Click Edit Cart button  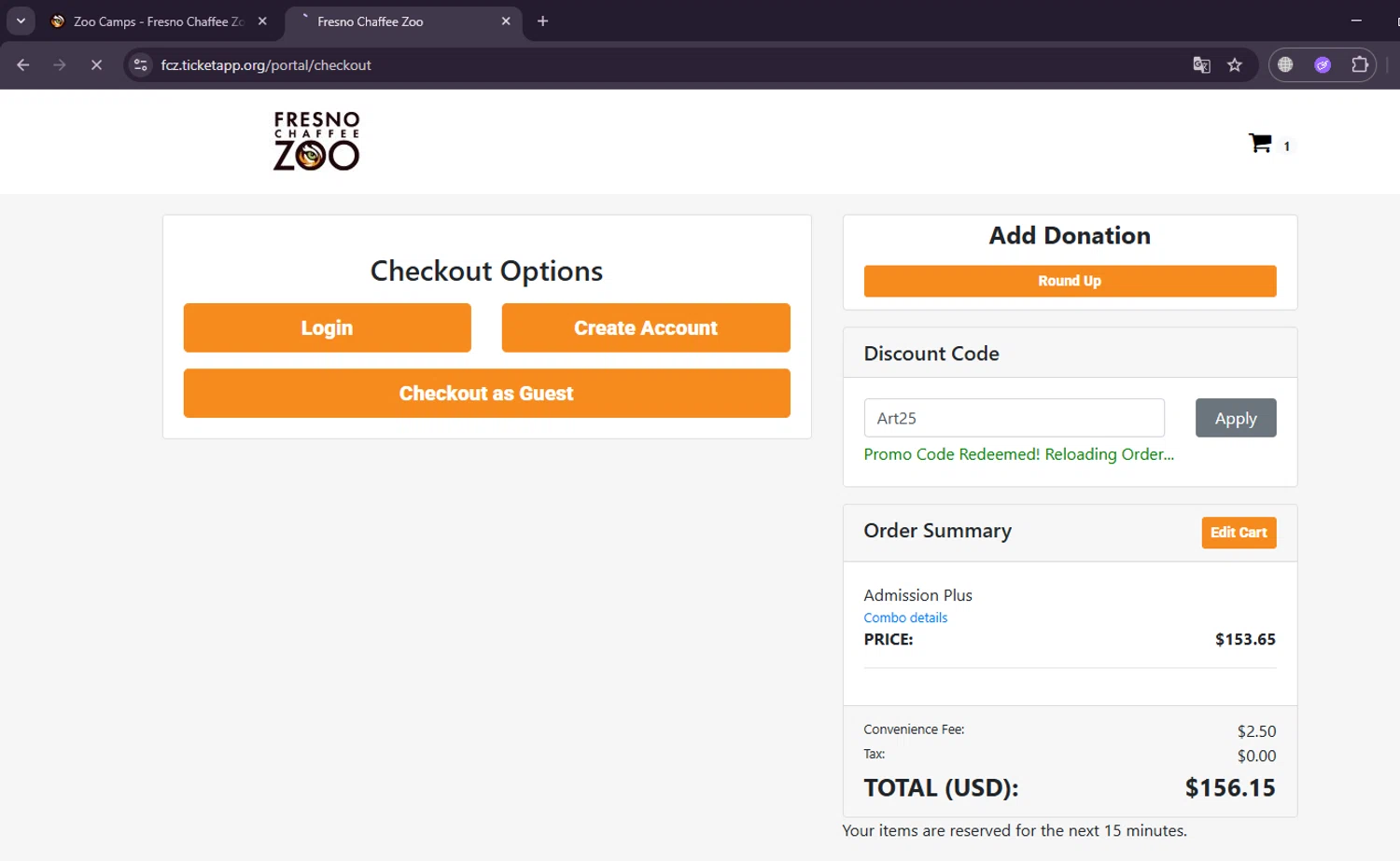click(1239, 533)
